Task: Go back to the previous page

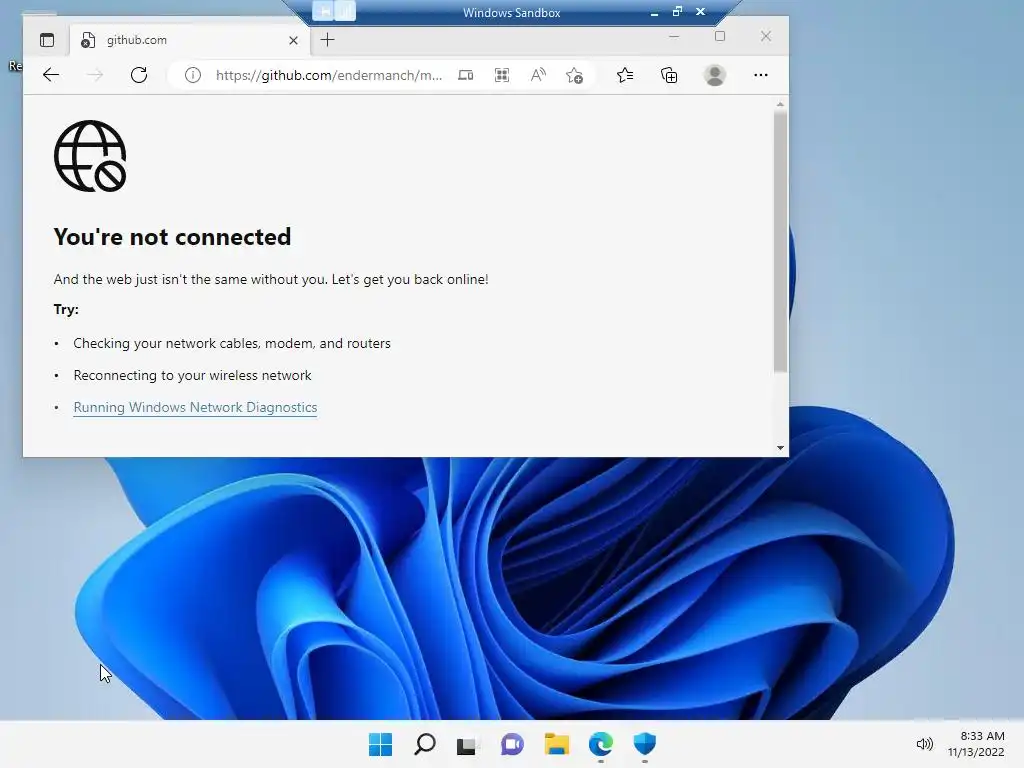Action: point(51,75)
